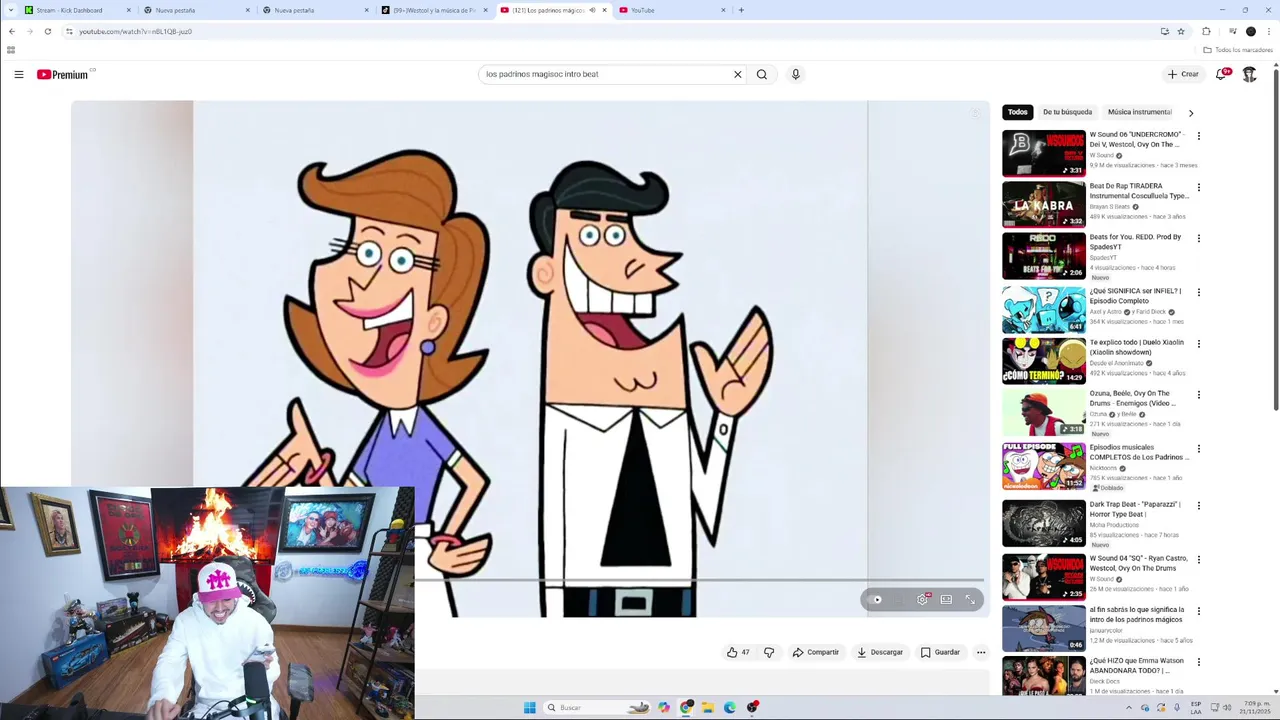Open options for Beat De Rap TIRADERA
Viewport: 1280px width, 720px height.
(1199, 187)
